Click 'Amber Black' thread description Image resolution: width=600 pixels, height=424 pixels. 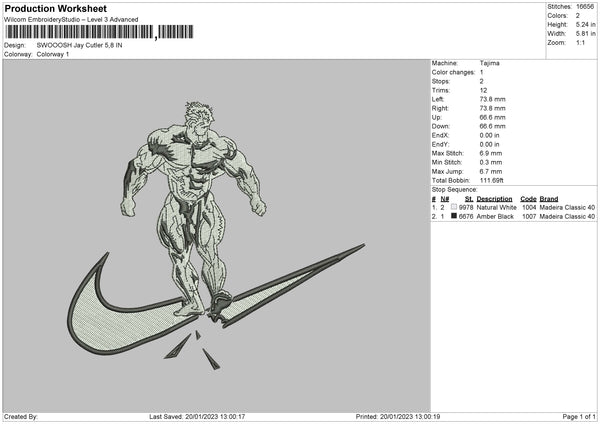pos(495,217)
